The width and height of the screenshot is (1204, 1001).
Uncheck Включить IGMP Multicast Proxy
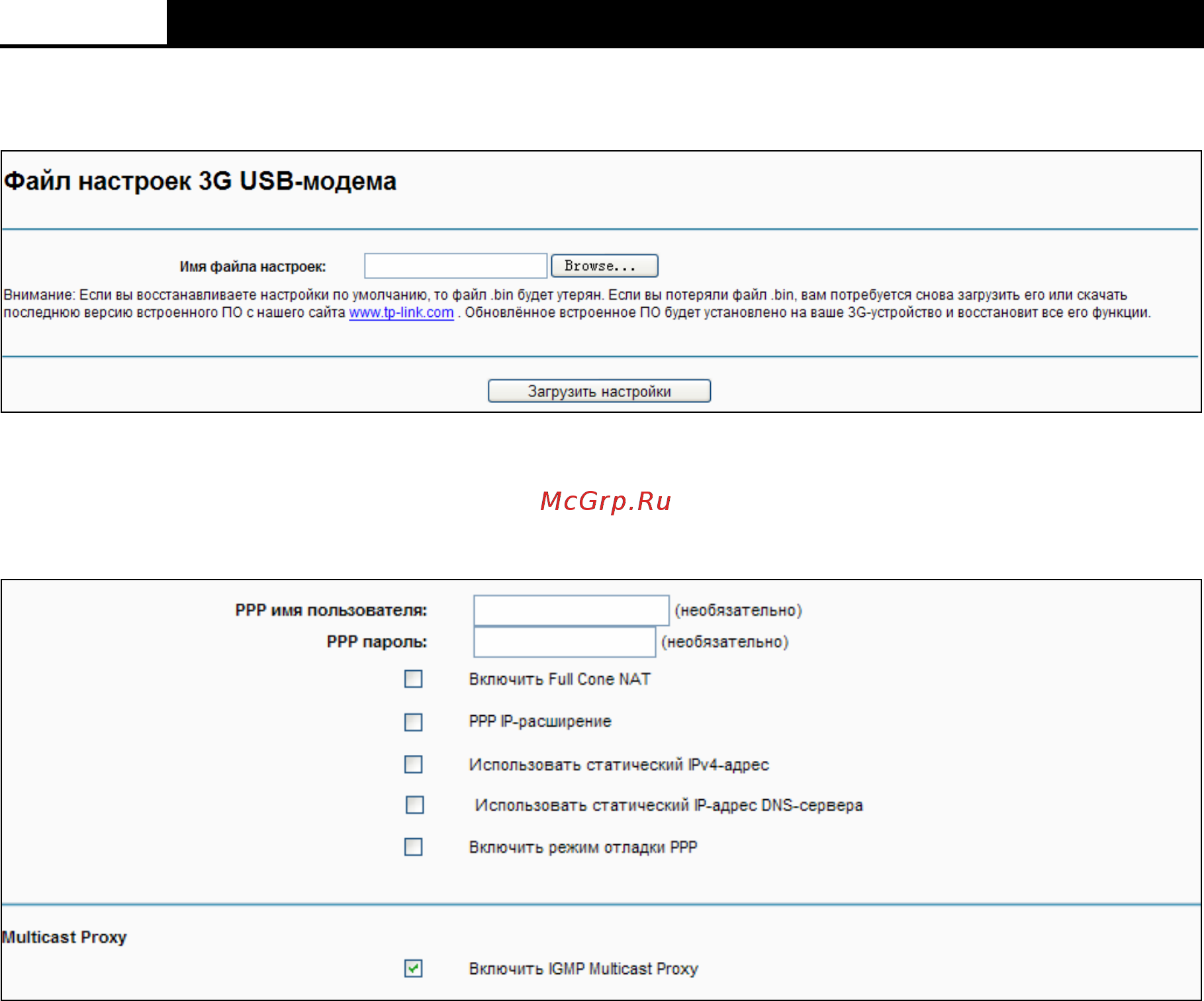click(x=414, y=969)
